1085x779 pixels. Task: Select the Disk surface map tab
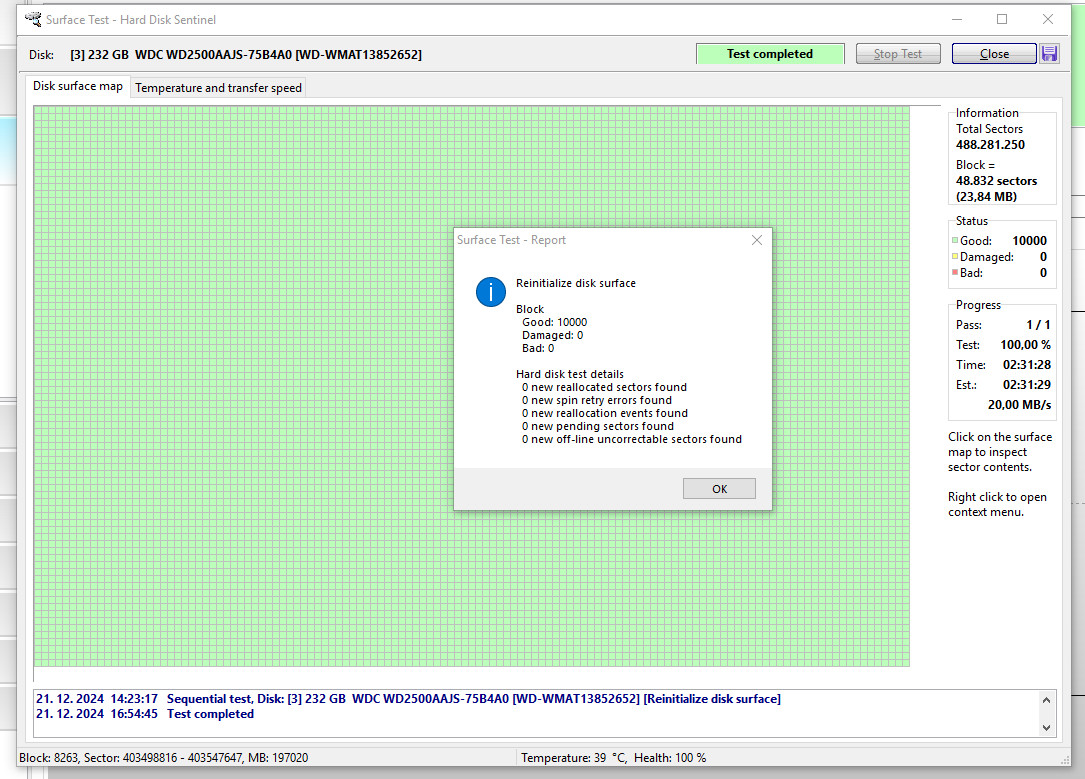(x=78, y=87)
